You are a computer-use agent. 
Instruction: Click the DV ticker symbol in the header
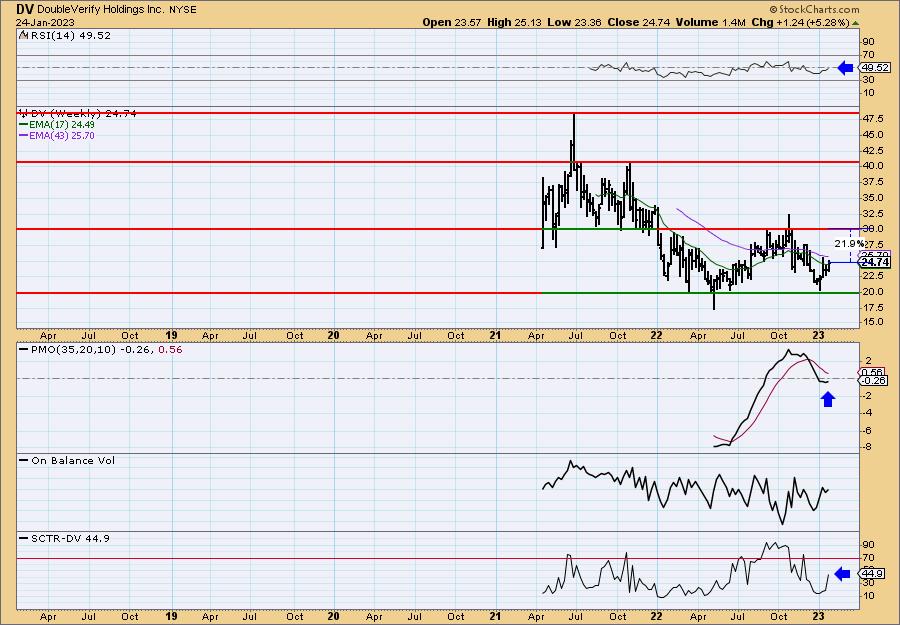pos(24,9)
